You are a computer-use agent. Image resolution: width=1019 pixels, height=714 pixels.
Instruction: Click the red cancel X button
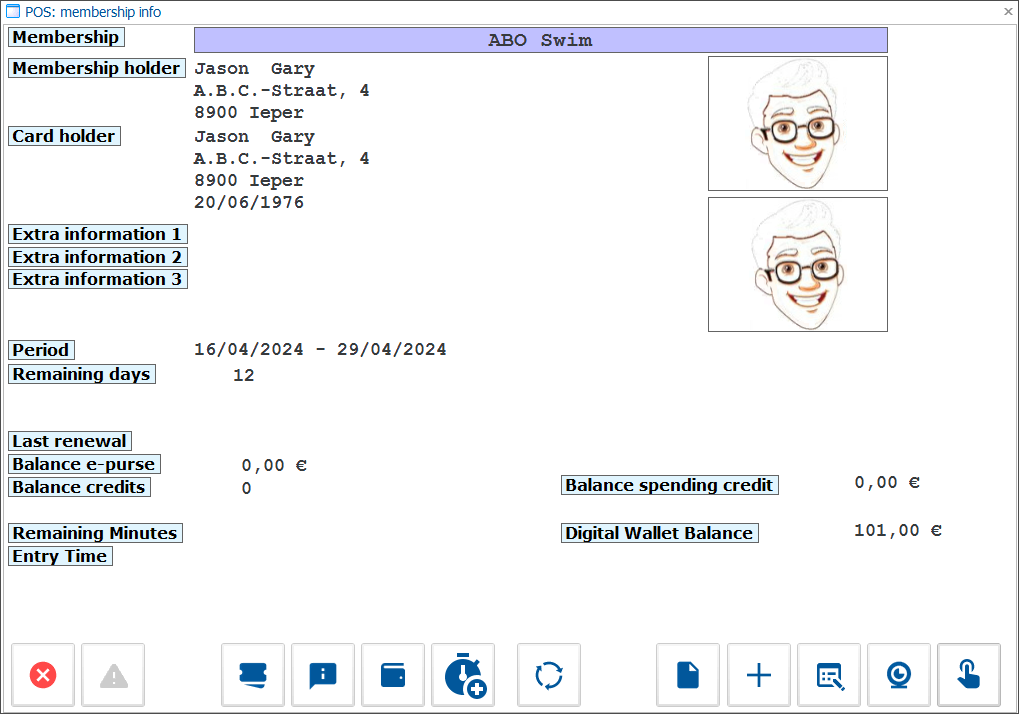point(43,675)
